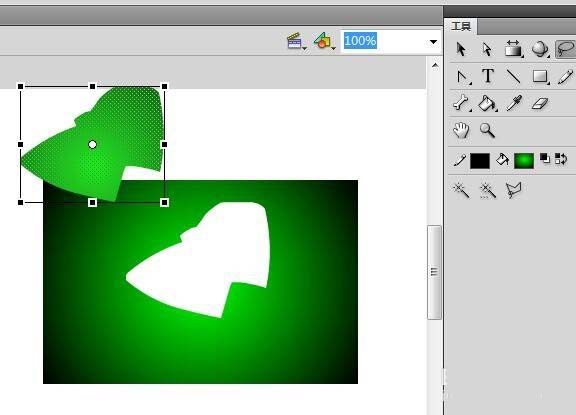Select the Subselection (white arrow) tool
576x415 pixels.
click(487, 49)
